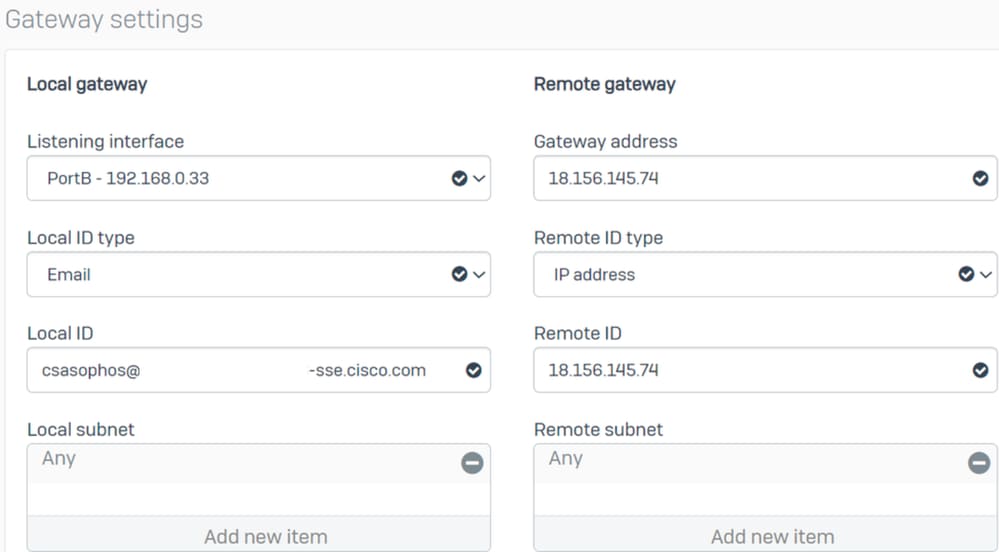Add new item to Remote subnet

tap(765, 536)
